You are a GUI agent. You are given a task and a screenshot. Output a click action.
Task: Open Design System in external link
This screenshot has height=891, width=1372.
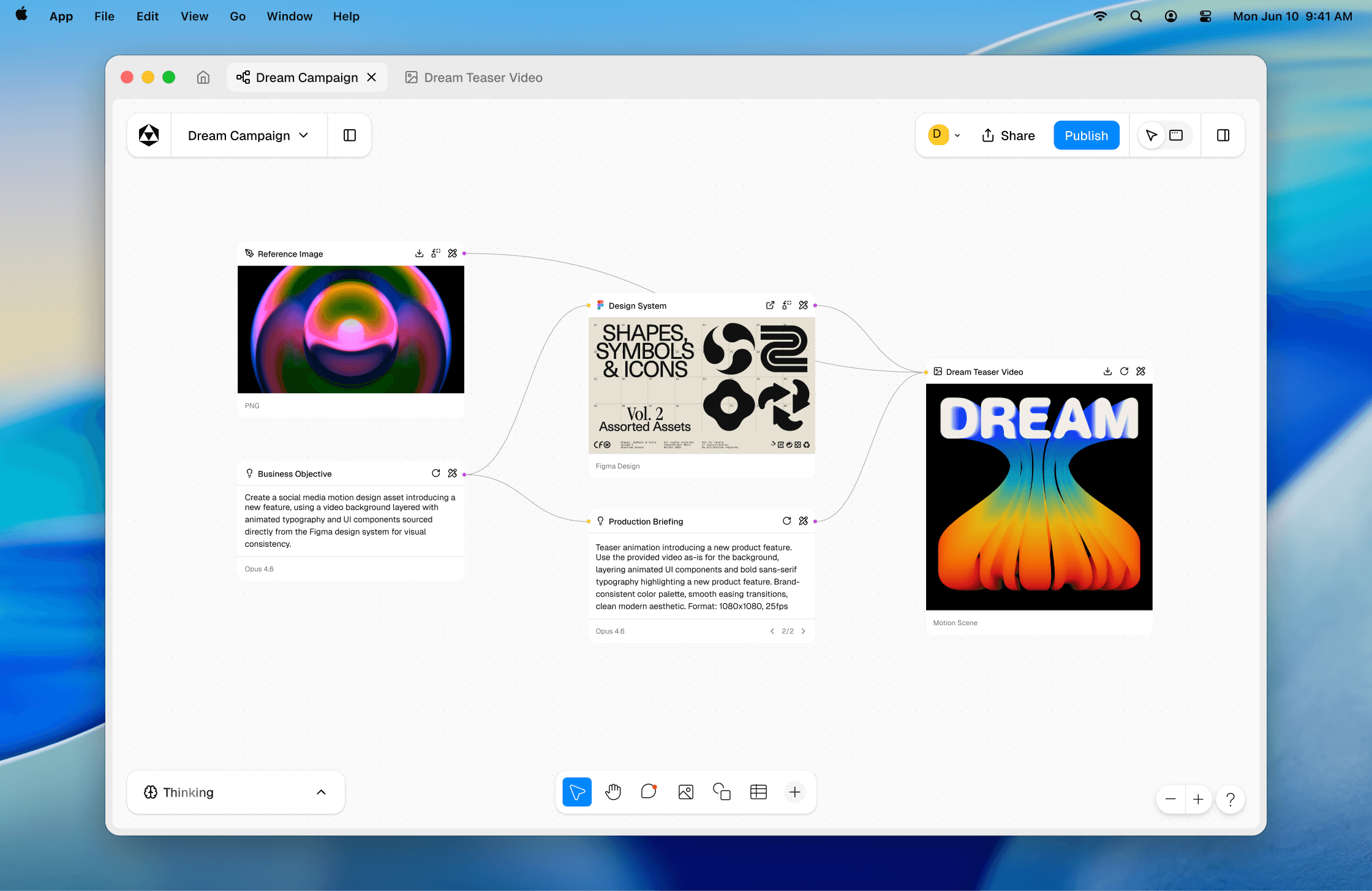[x=770, y=305]
